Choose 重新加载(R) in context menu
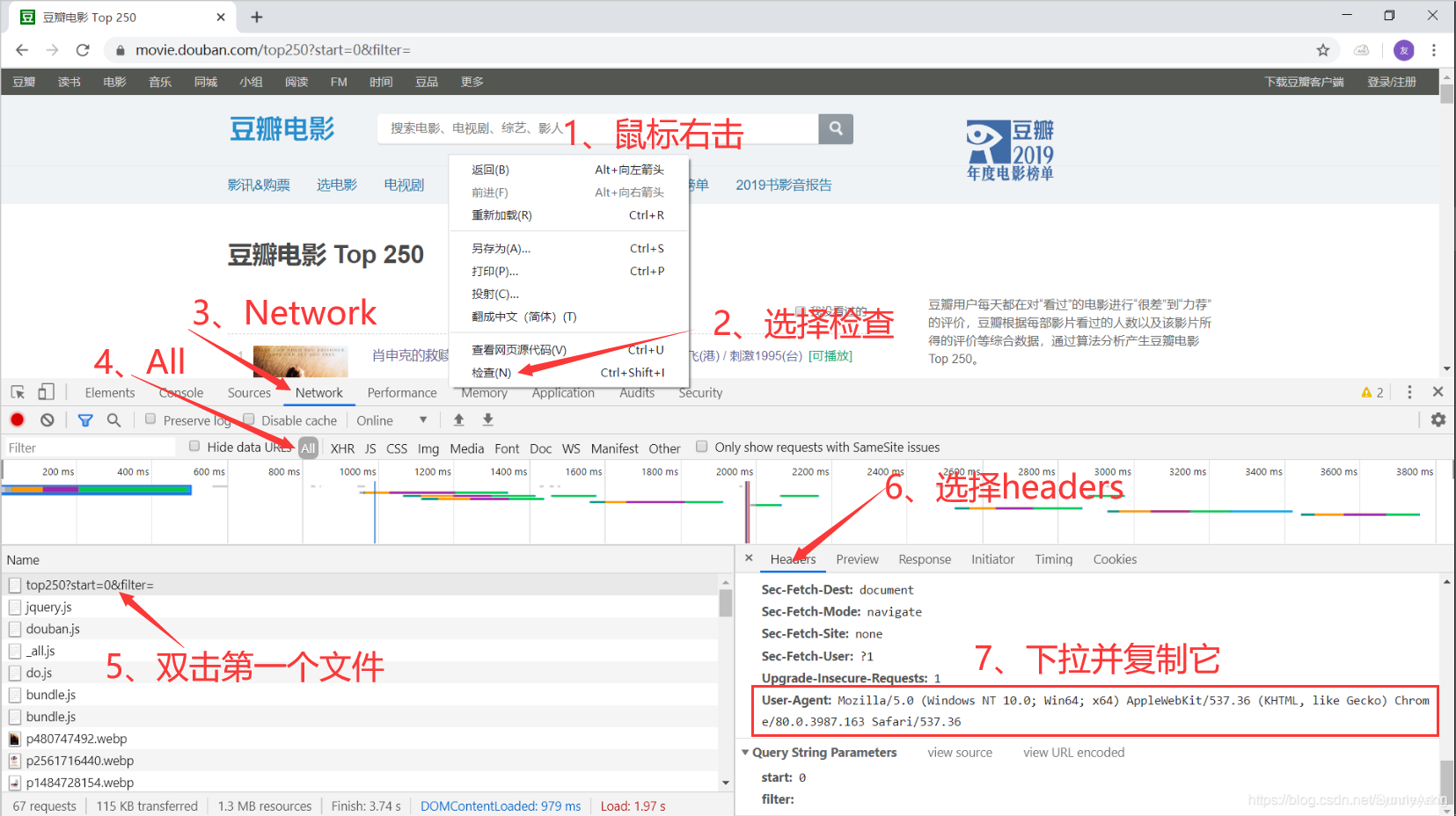This screenshot has width=1456, height=816. (x=568, y=215)
